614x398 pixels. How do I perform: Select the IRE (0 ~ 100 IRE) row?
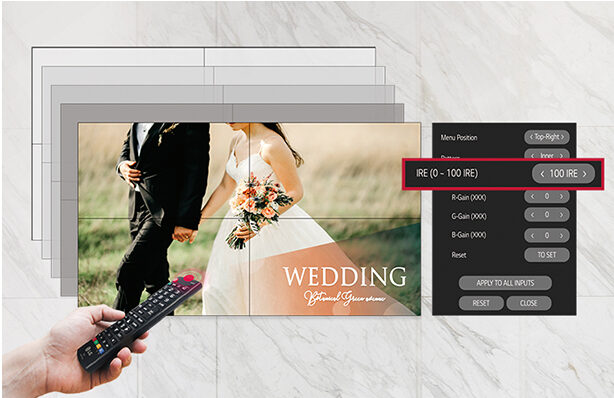click(x=503, y=174)
